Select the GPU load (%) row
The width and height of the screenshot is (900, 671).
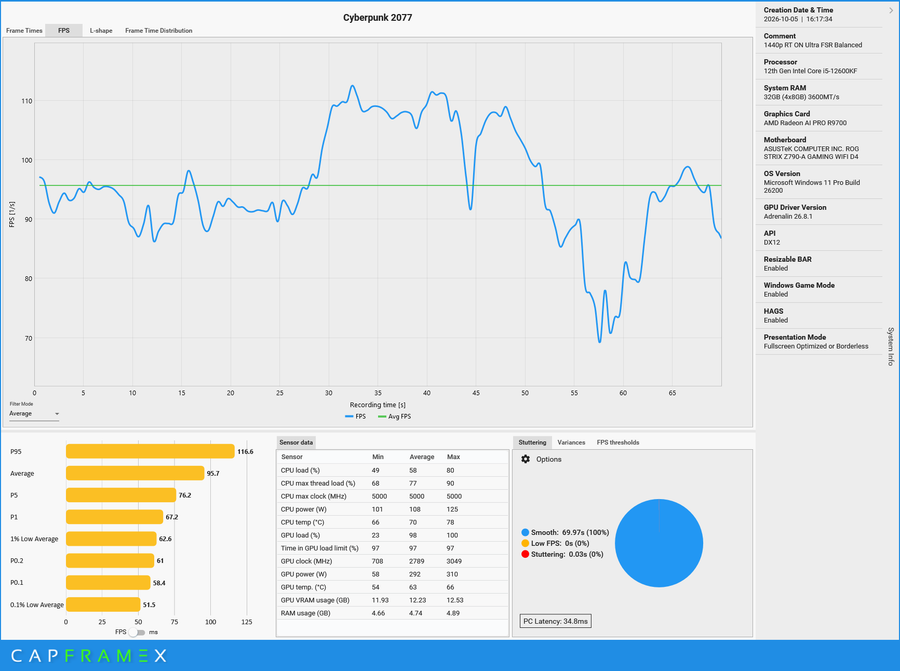393,535
